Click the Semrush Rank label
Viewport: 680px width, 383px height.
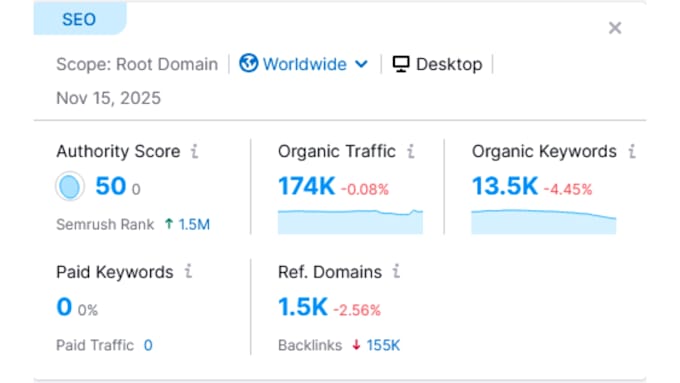(105, 224)
